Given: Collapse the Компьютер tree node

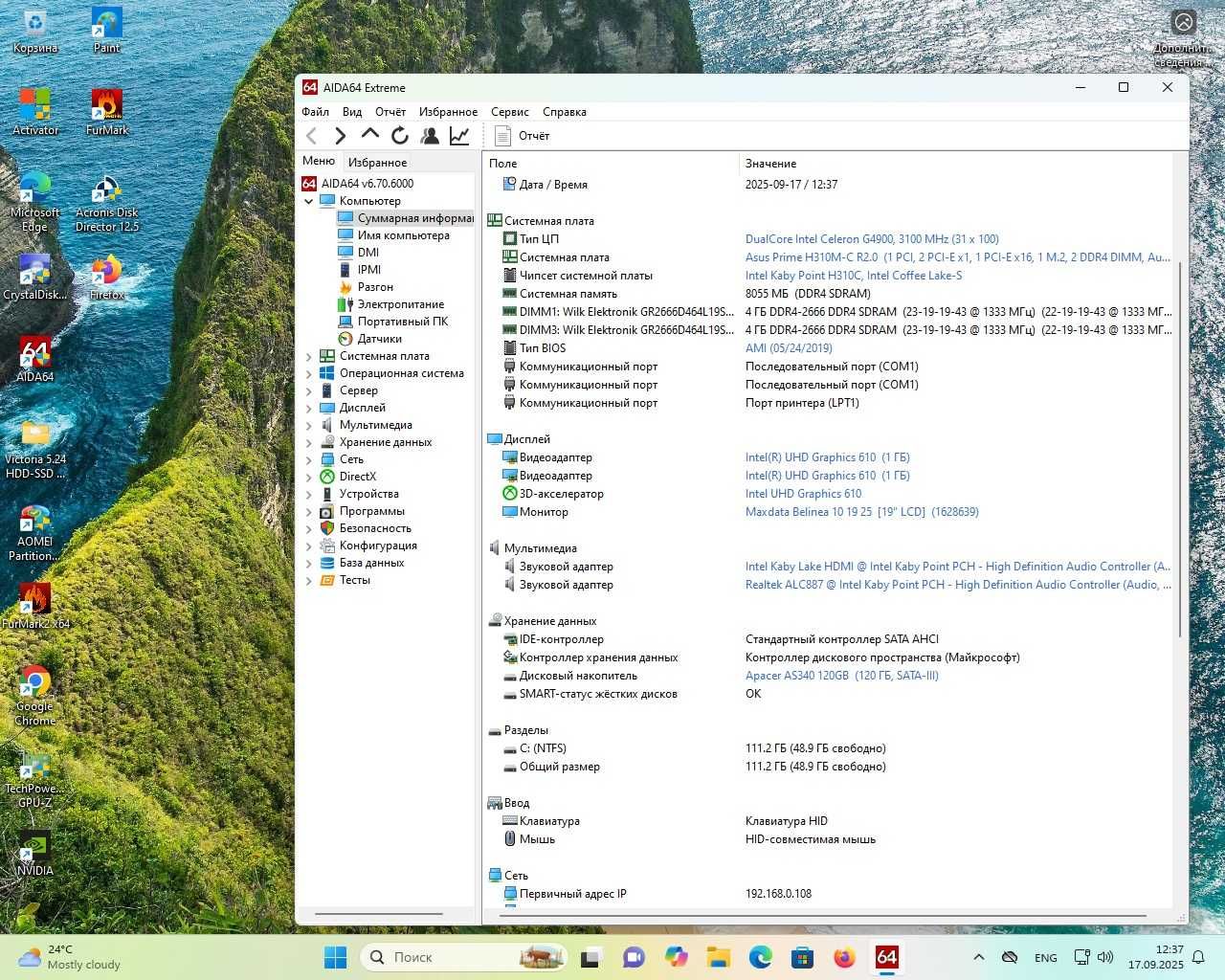Looking at the screenshot, I should click(309, 201).
